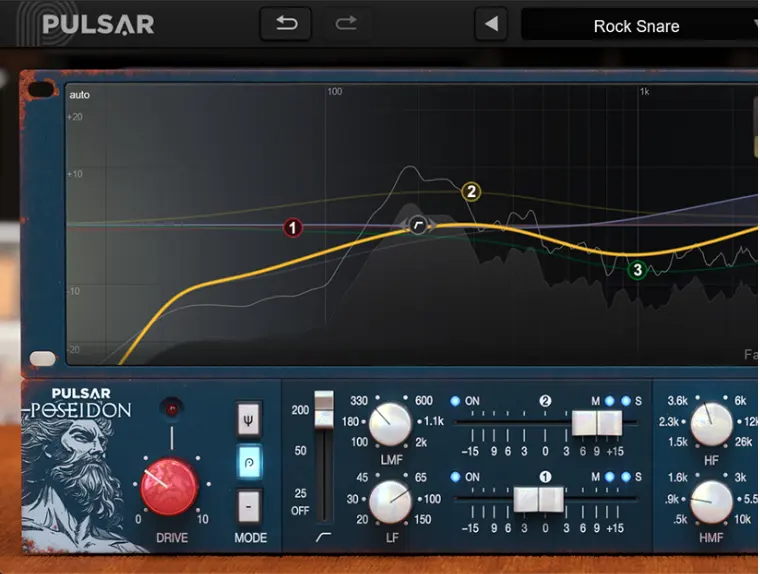This screenshot has height=574, width=760.
Task: Click the band 2 gain fader handle
Action: [596, 423]
